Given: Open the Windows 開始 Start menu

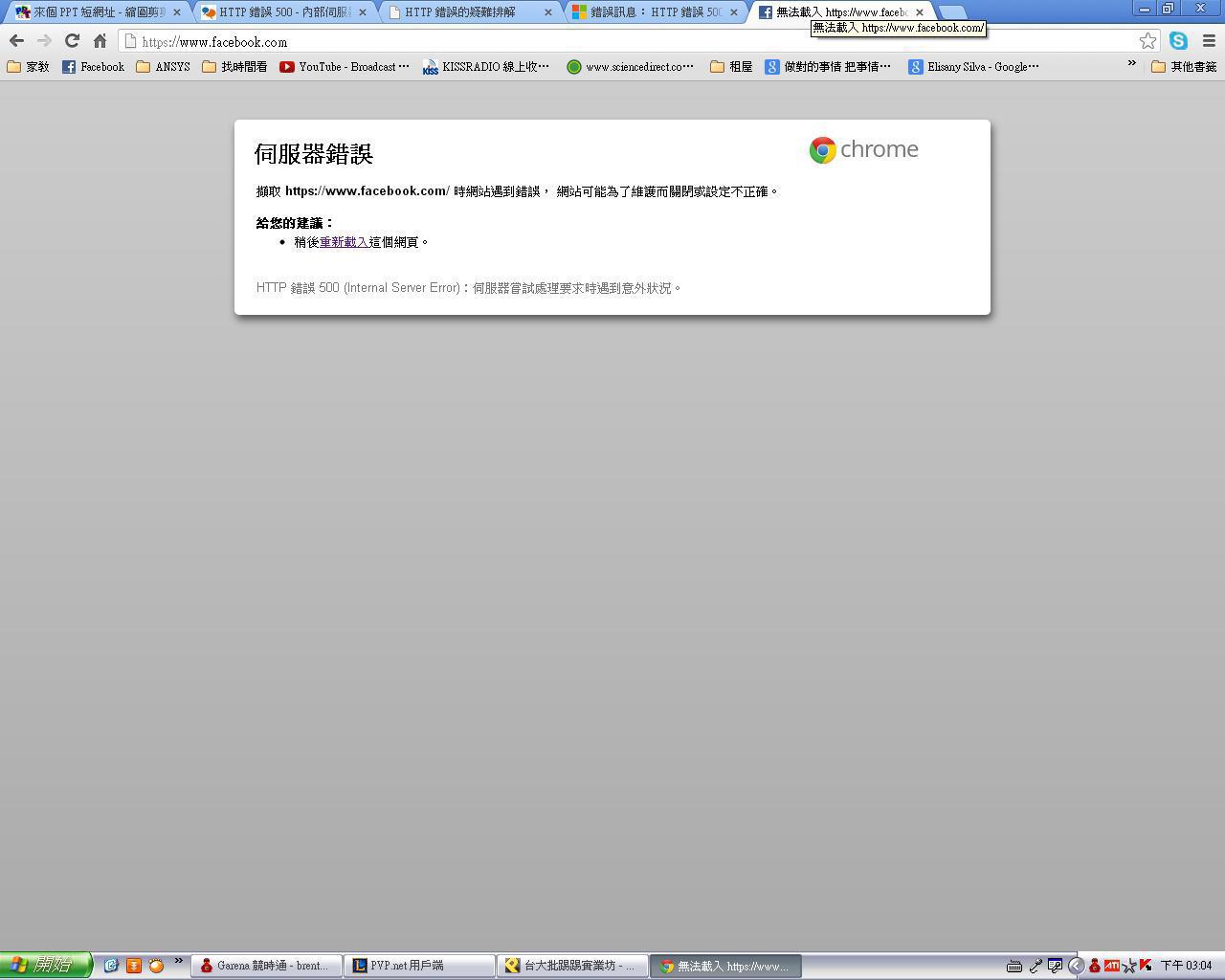Looking at the screenshot, I should pos(46,966).
